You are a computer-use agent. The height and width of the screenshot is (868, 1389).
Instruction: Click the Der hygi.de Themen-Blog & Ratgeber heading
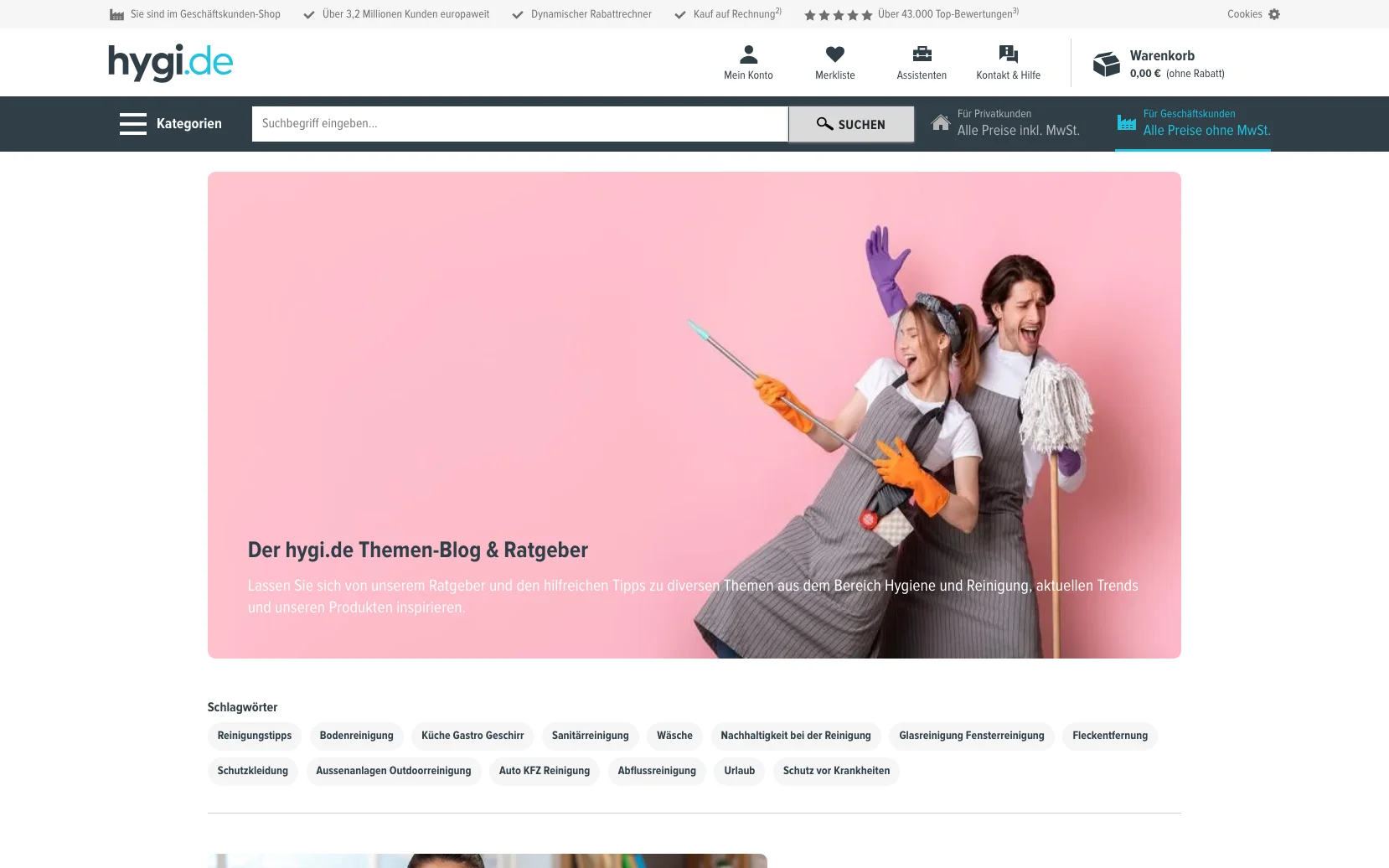coord(418,550)
